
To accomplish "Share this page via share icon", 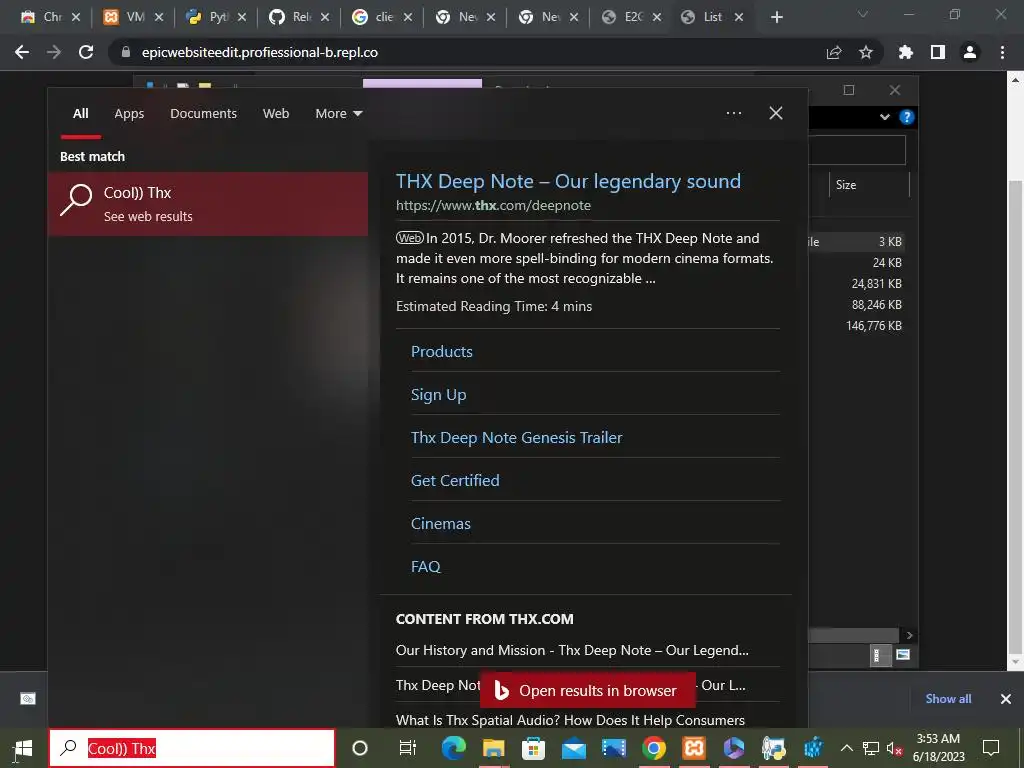I will (834, 52).
